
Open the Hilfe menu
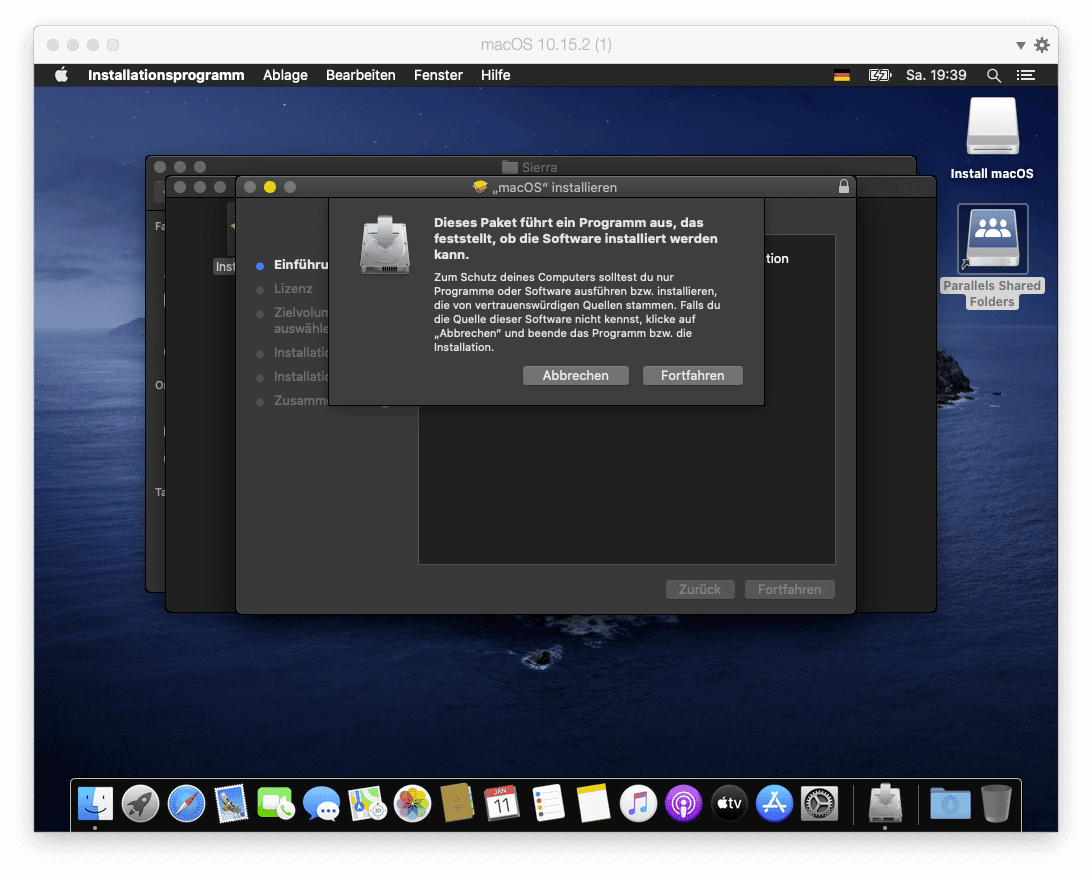(495, 75)
